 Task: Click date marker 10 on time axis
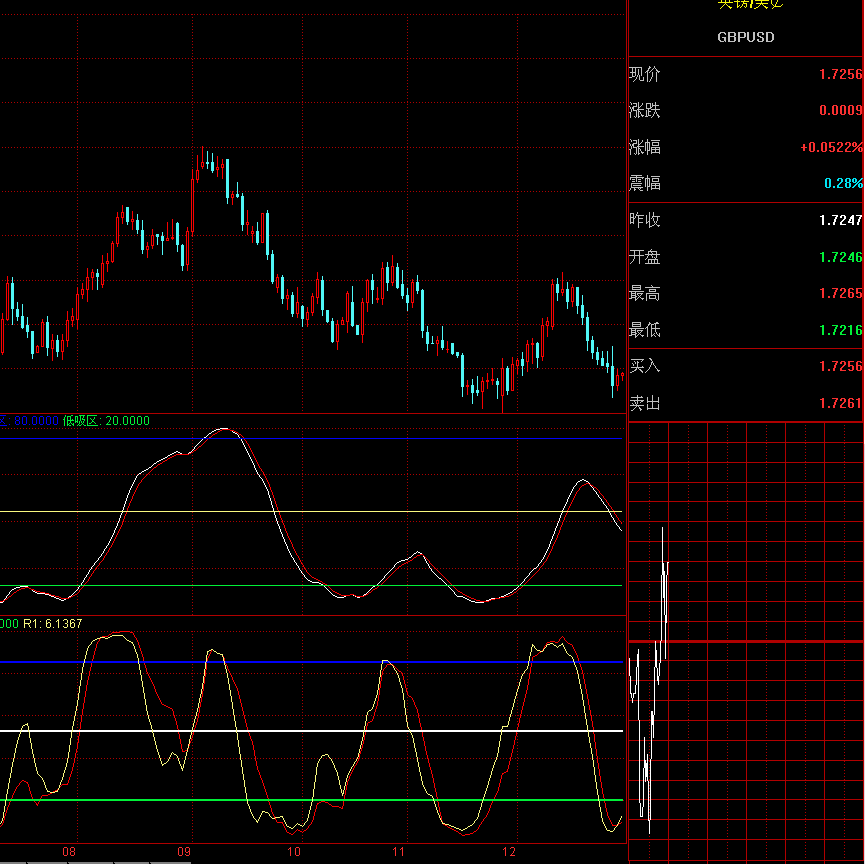[x=294, y=853]
